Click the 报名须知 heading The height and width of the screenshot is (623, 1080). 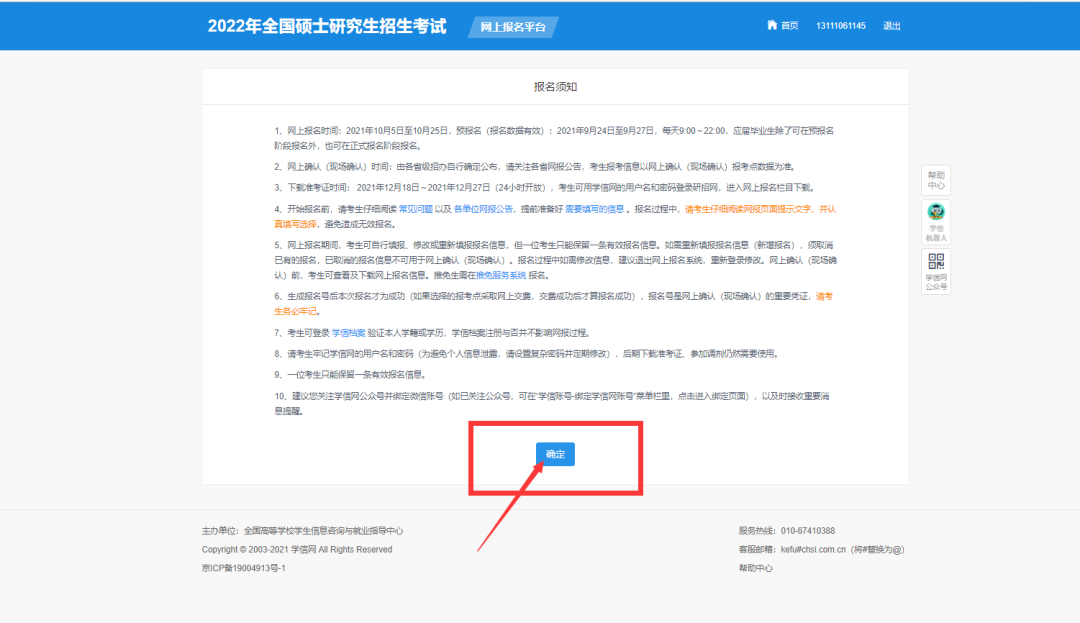pyautogui.click(x=555, y=87)
